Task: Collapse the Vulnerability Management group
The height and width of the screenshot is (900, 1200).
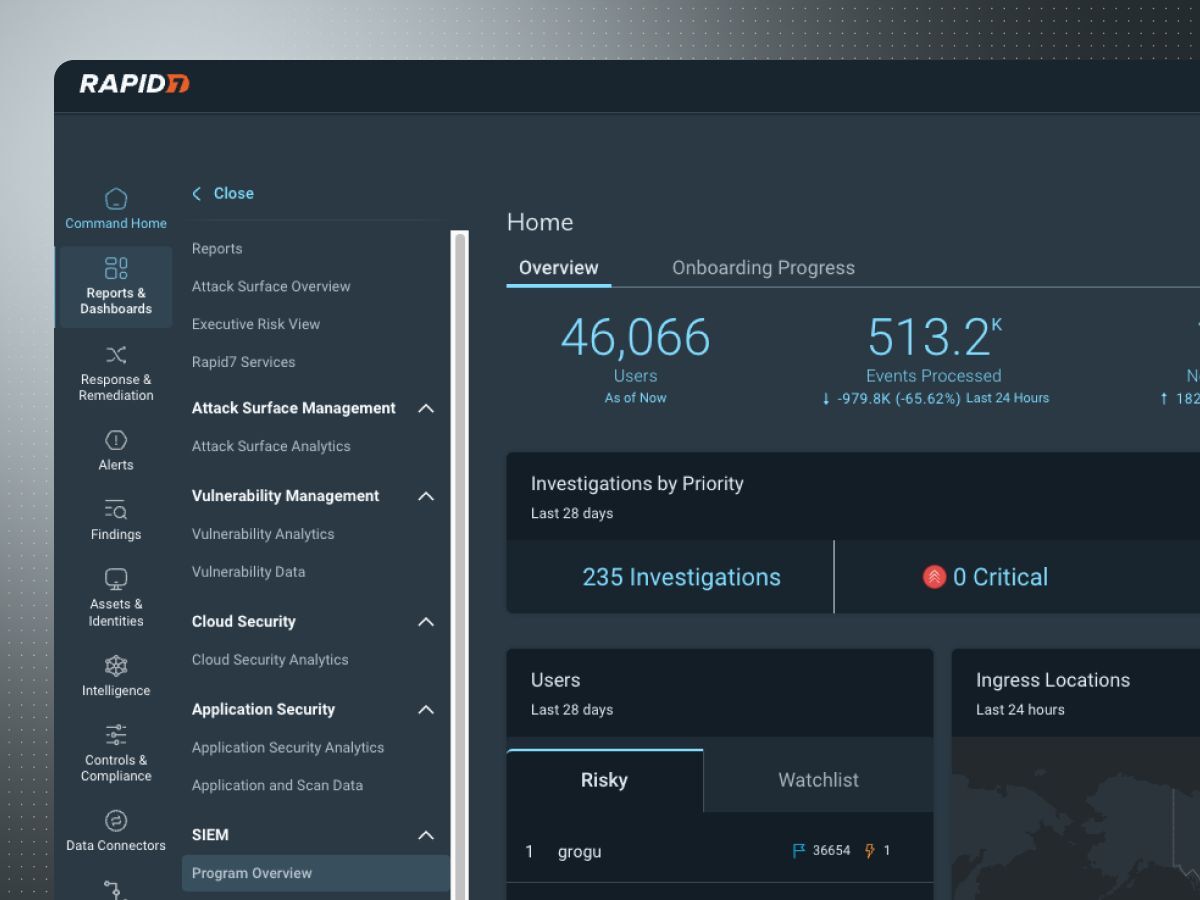Action: 426,496
